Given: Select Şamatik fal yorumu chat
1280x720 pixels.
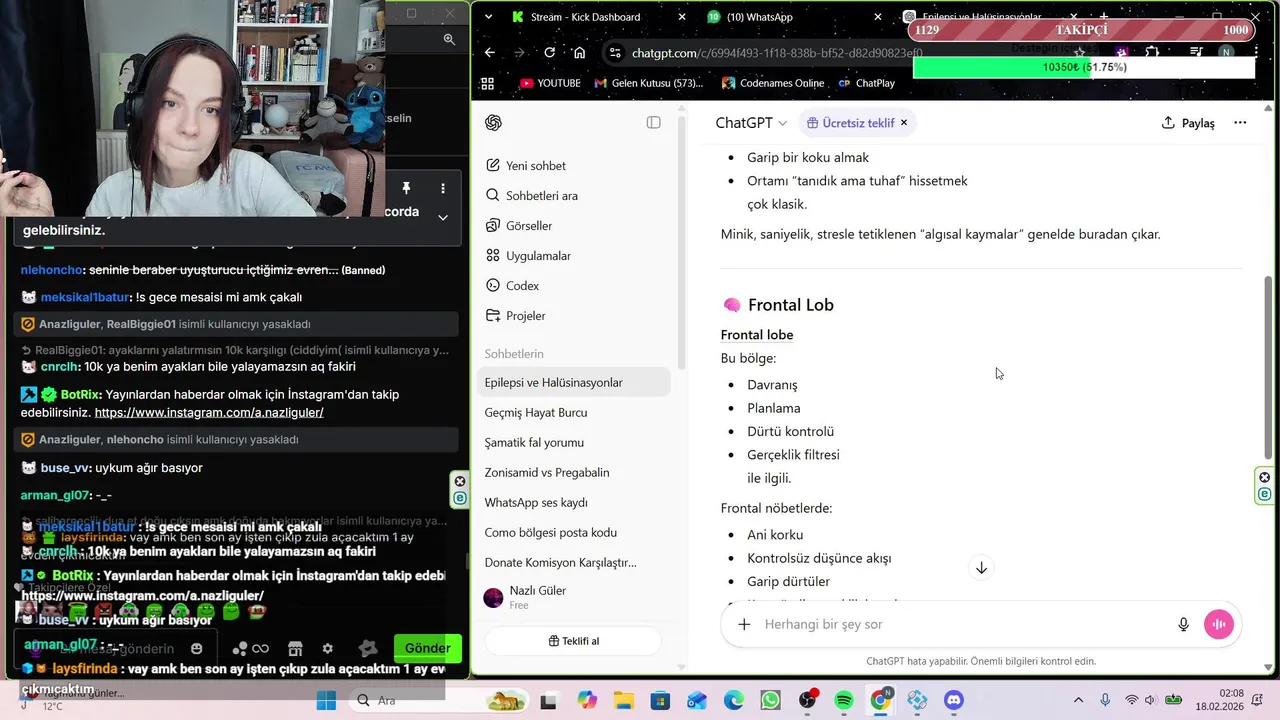Looking at the screenshot, I should (x=575, y=443).
